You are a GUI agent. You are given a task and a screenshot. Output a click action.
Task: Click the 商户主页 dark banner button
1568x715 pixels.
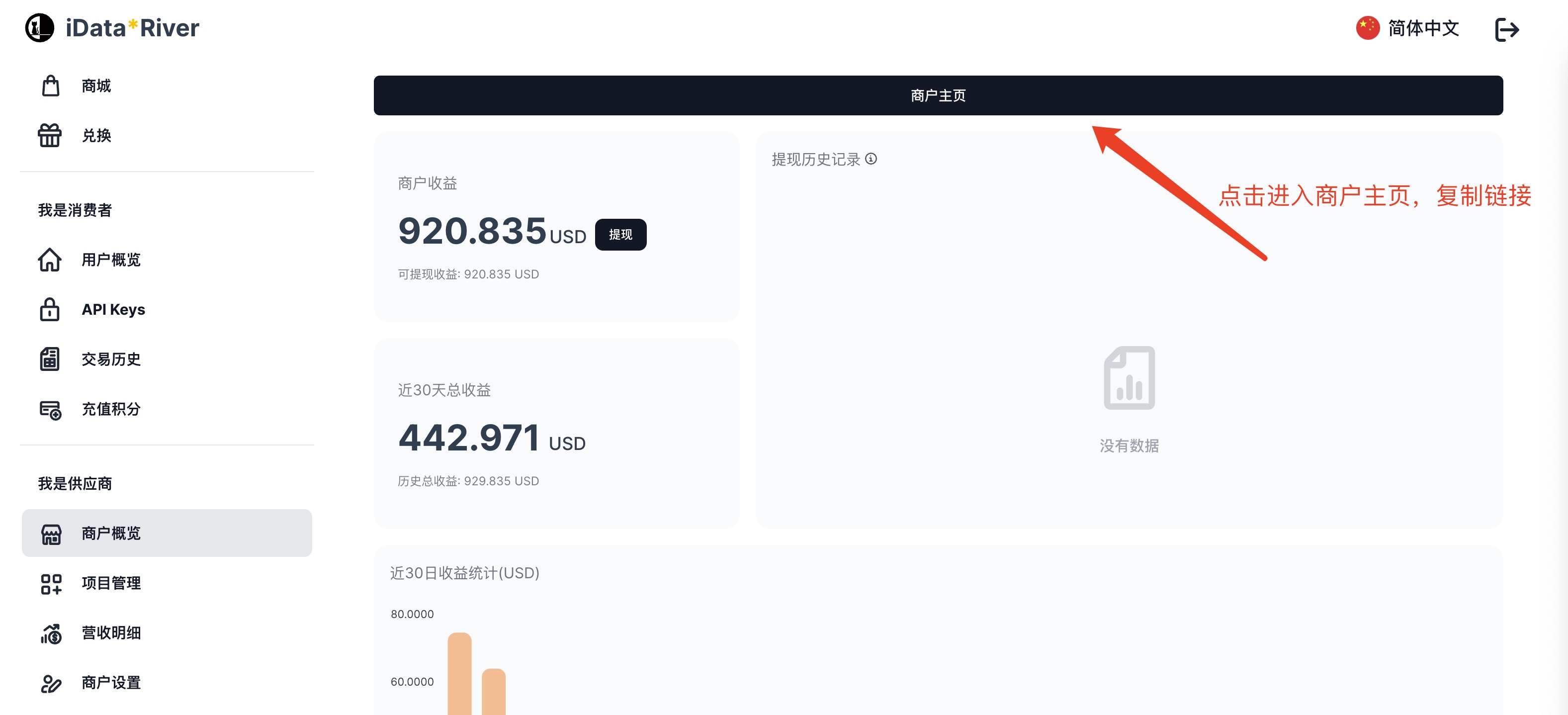[938, 95]
